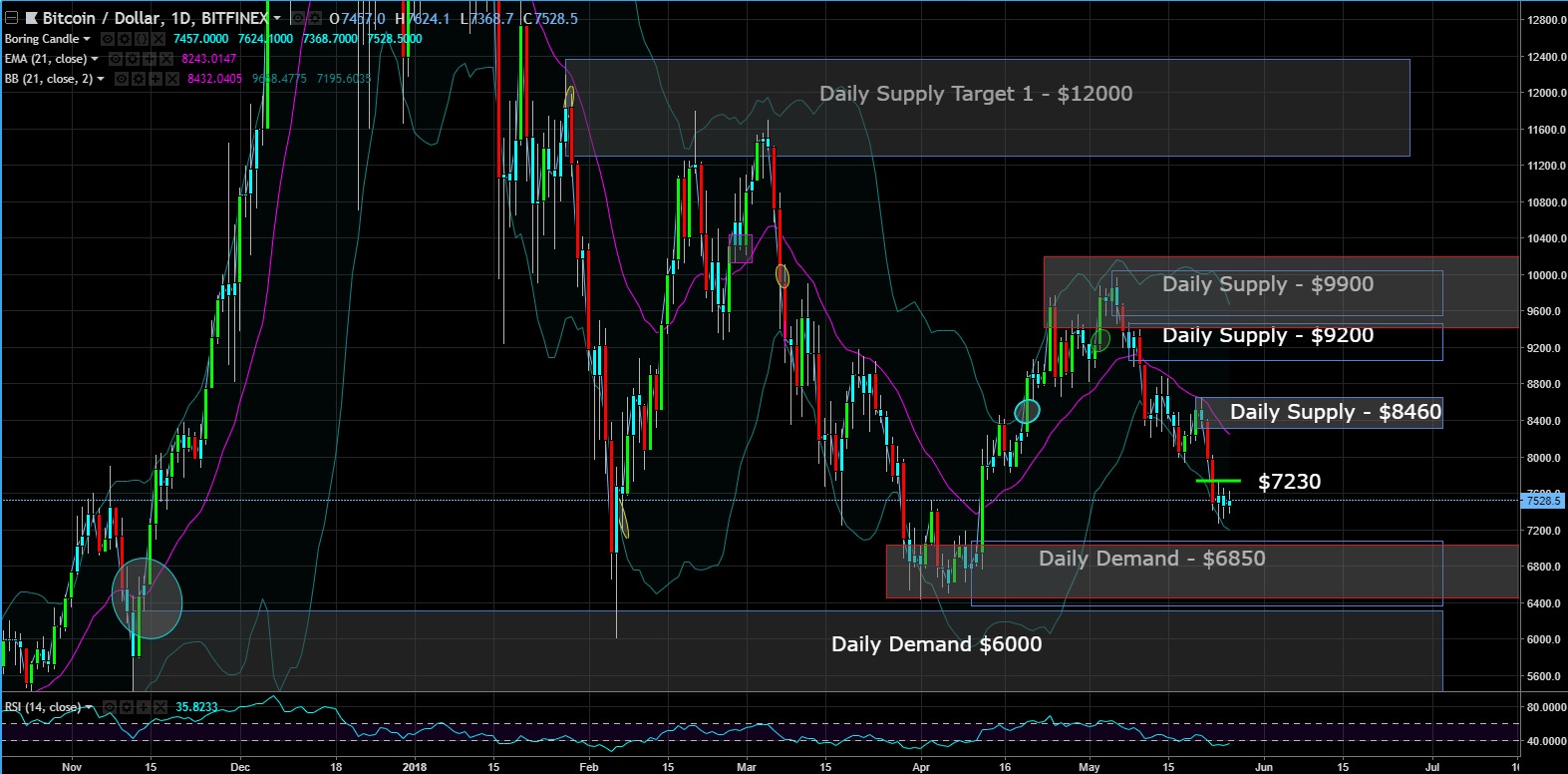
Task: Click the 10000.0 price axis label
Action: 1546,275
